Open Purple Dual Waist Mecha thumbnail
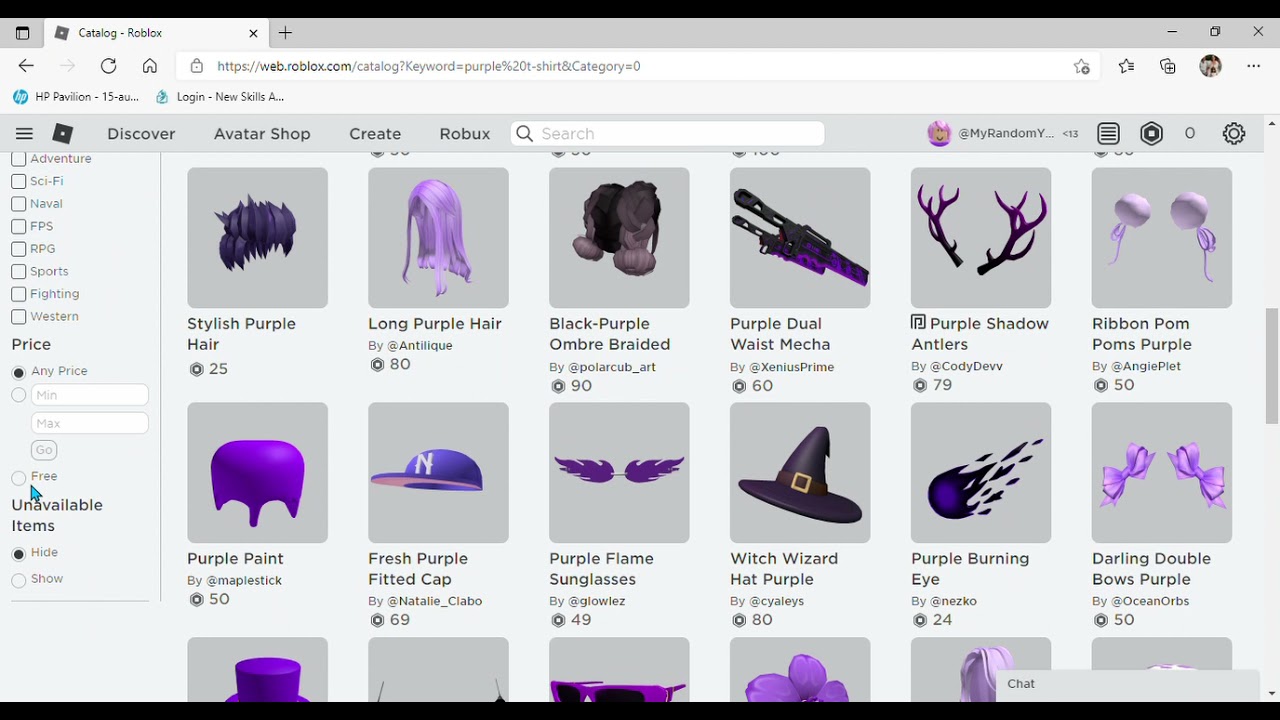1280x720 pixels. point(800,238)
